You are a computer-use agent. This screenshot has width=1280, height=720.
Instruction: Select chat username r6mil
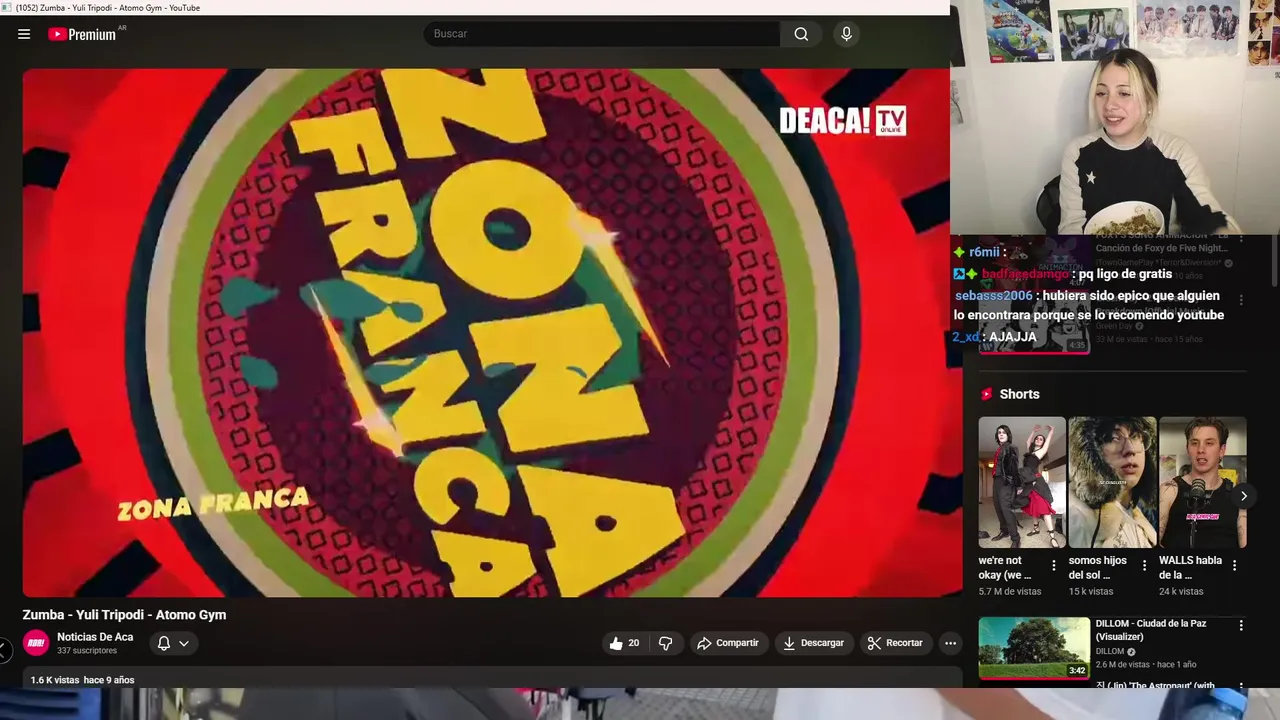click(984, 253)
